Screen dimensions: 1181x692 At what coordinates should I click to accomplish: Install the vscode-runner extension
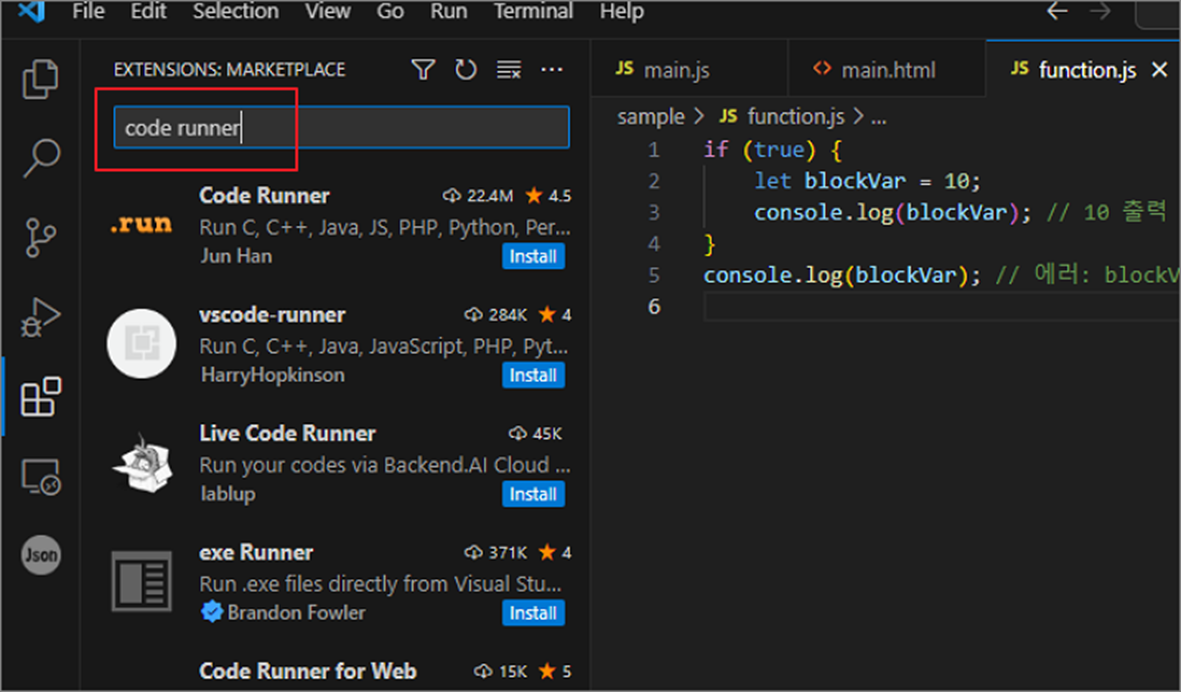click(x=533, y=376)
